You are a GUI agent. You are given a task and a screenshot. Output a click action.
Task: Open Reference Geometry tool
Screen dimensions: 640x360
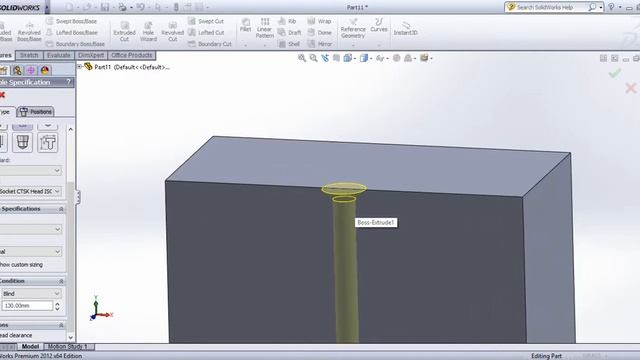pos(353,29)
